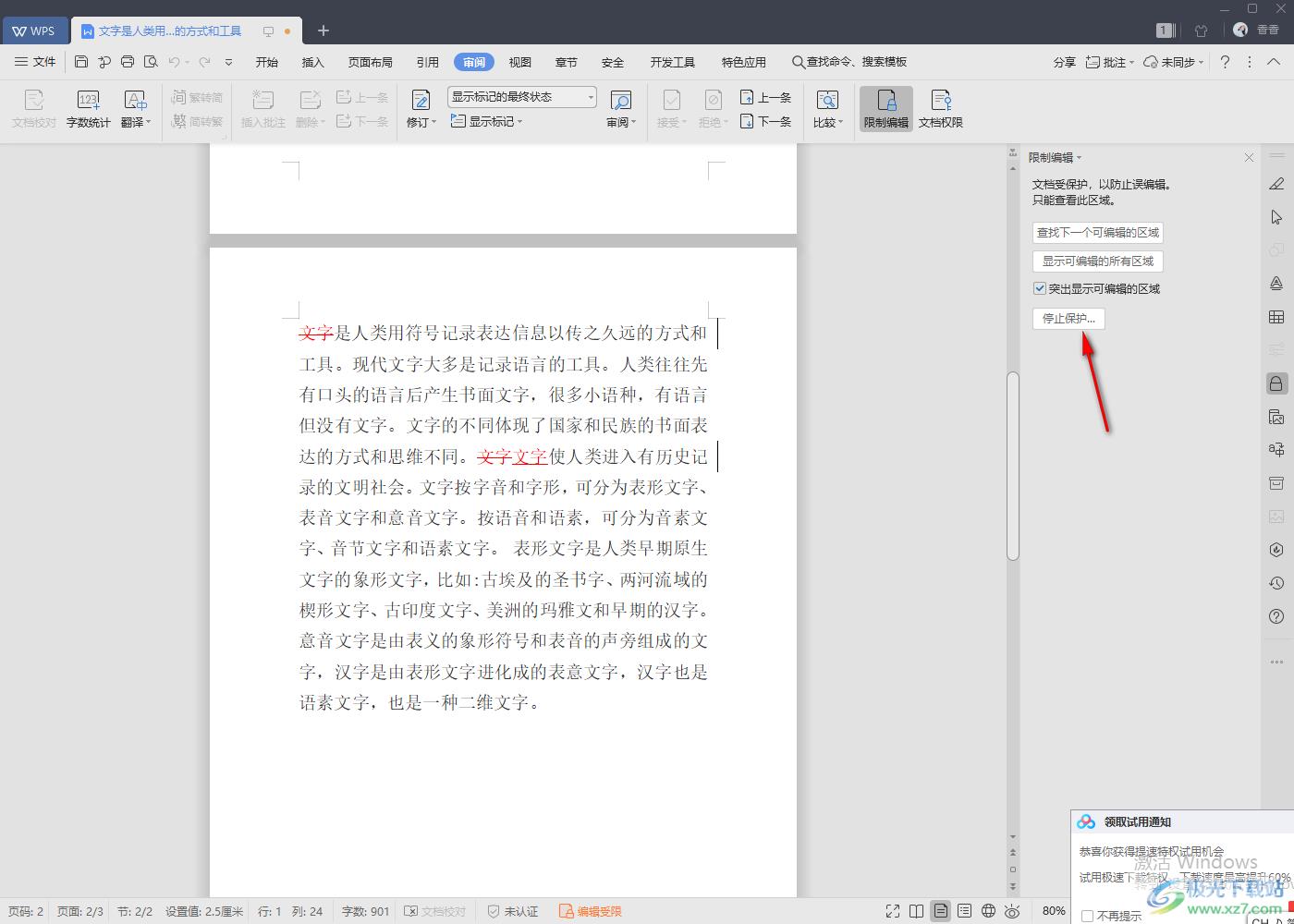Enable eye protection mode icon

pos(1013,911)
